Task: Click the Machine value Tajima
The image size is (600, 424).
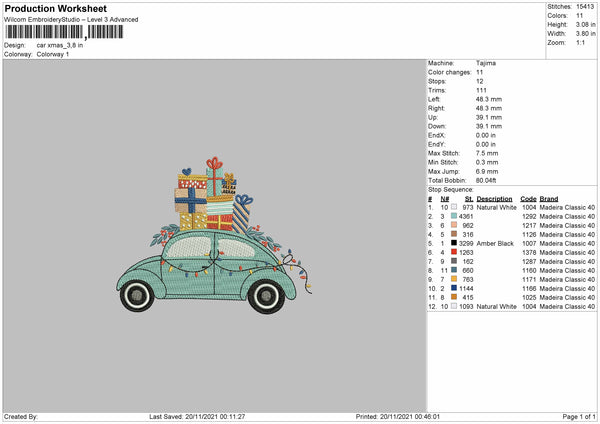Action: (x=487, y=63)
